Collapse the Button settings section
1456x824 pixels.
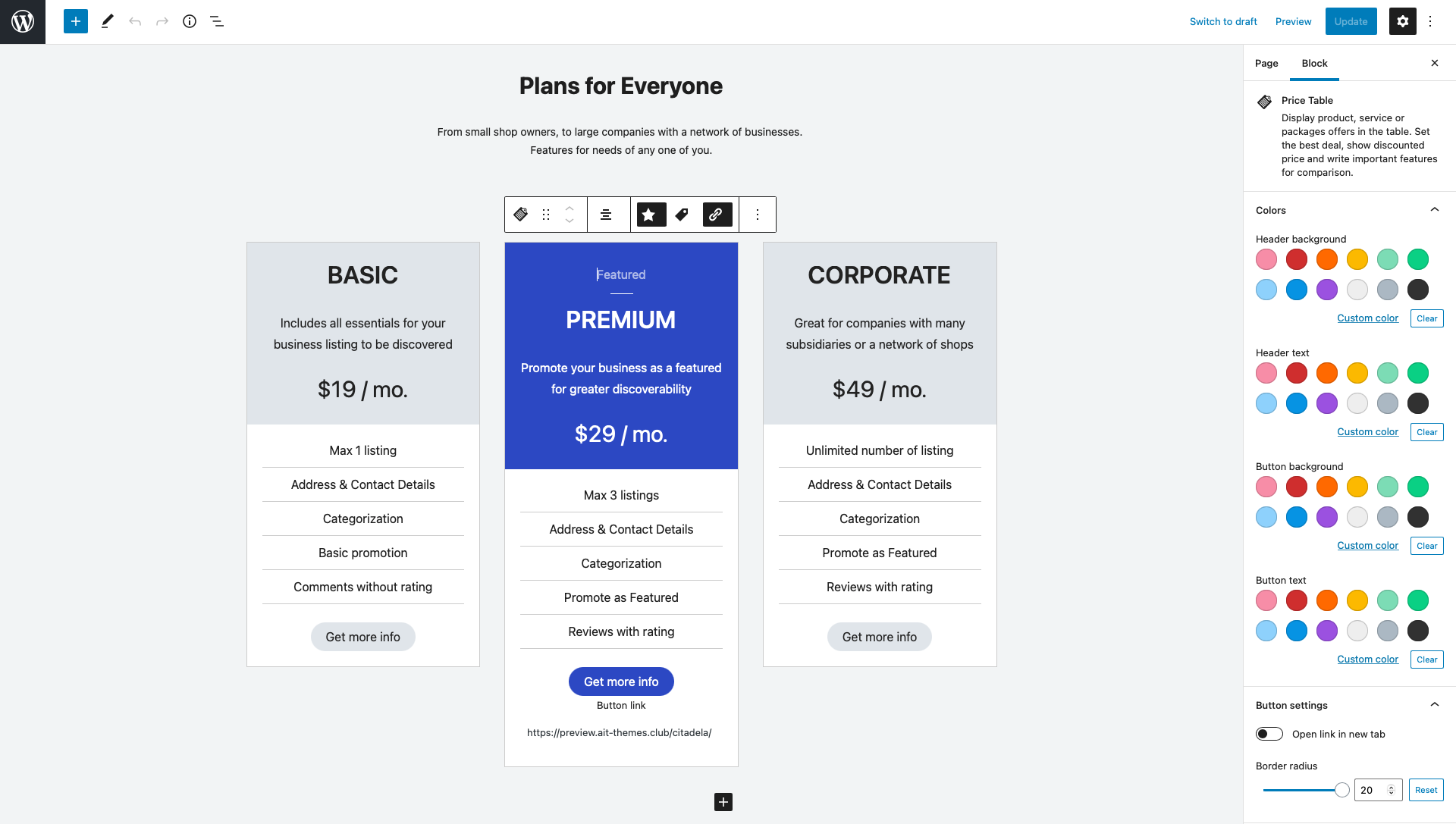(1434, 705)
